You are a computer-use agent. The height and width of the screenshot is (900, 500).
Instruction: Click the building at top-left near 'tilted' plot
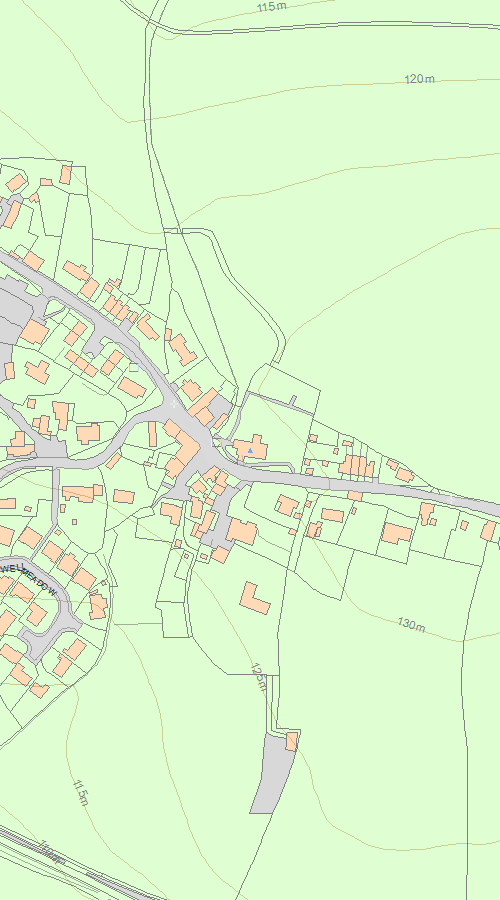pos(65,175)
